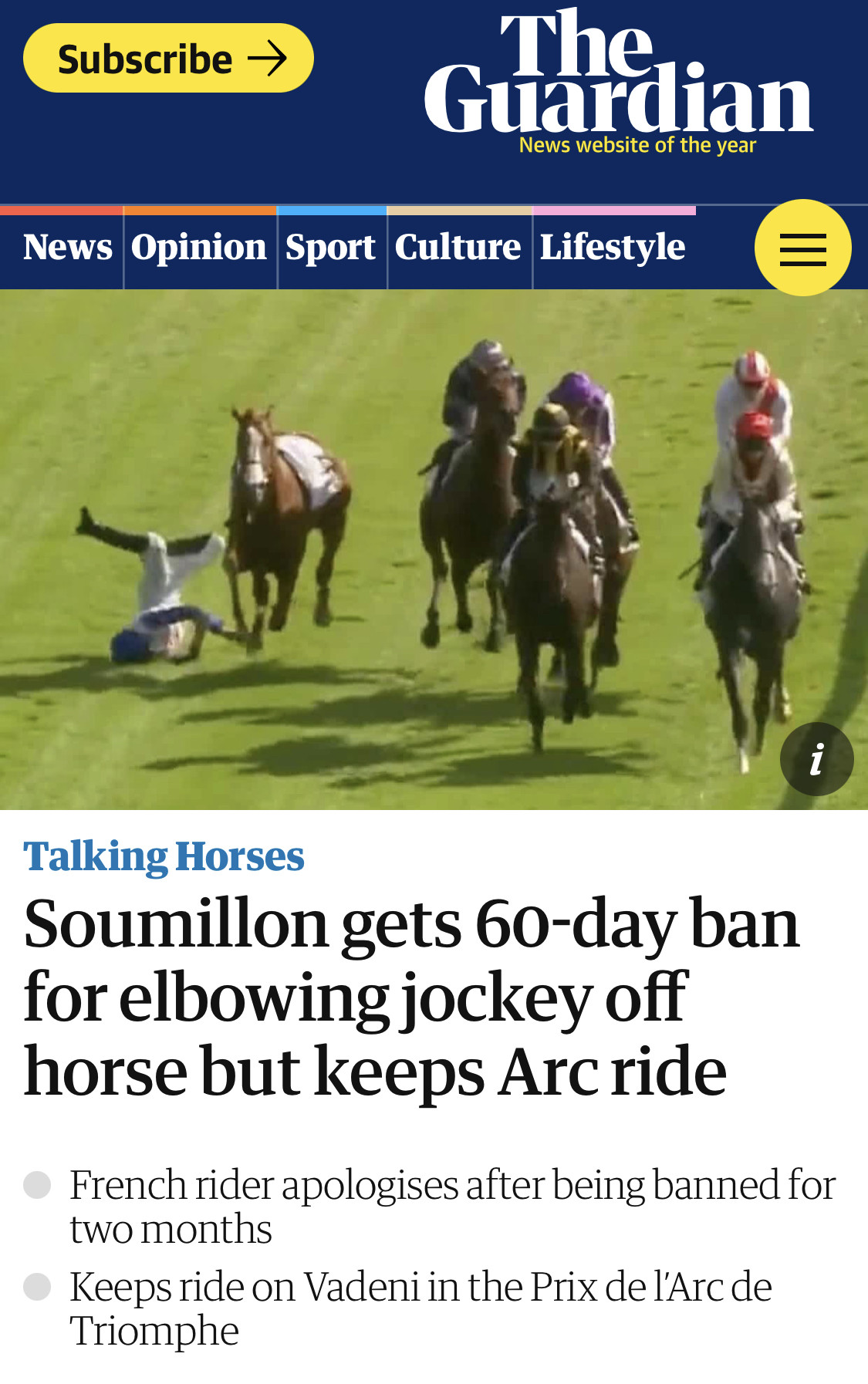Image resolution: width=868 pixels, height=1384 pixels.
Task: Click the fallen jockey in the photo
Action: click(x=160, y=586)
